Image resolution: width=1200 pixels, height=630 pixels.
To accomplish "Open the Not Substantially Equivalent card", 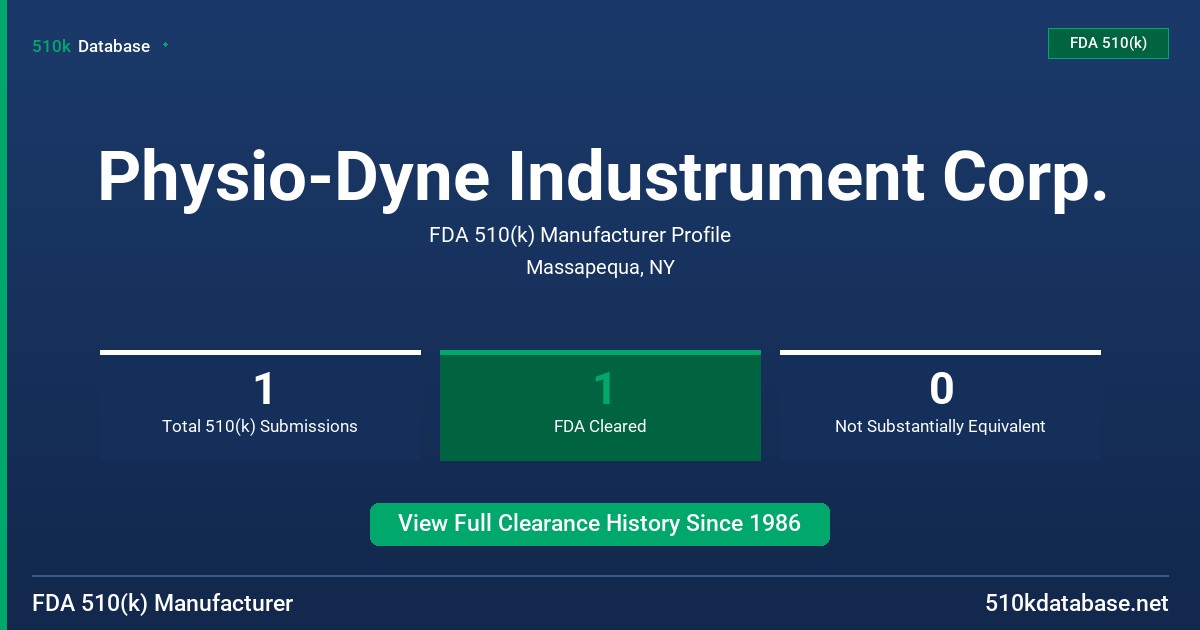I will [x=940, y=405].
